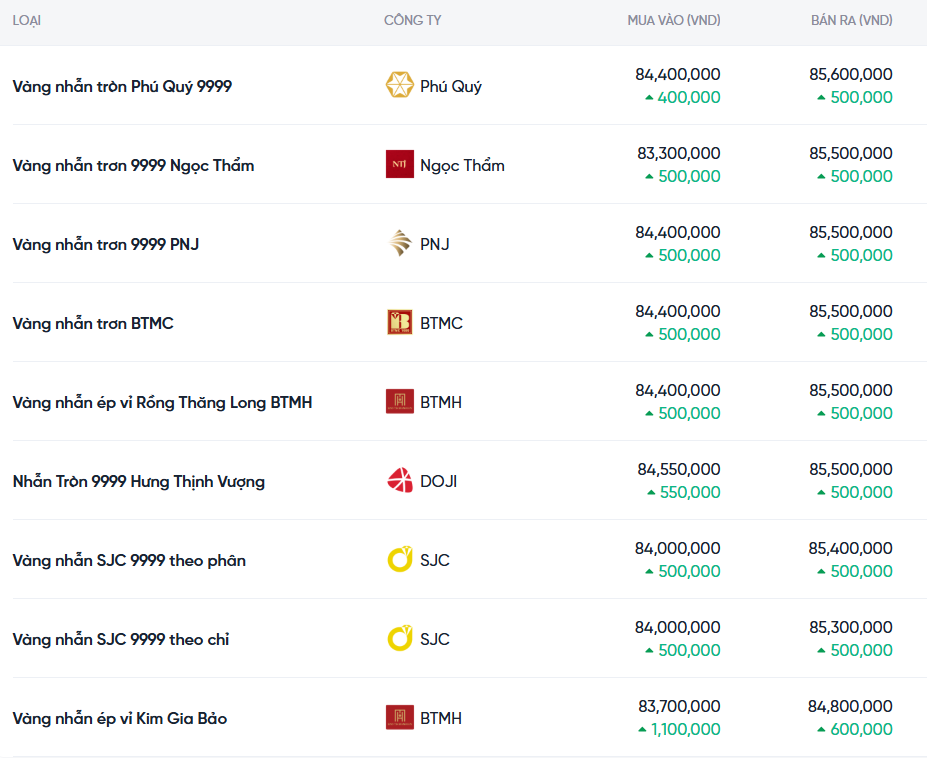
Task: Click the PNJ company logo
Action: pyautogui.click(x=399, y=244)
